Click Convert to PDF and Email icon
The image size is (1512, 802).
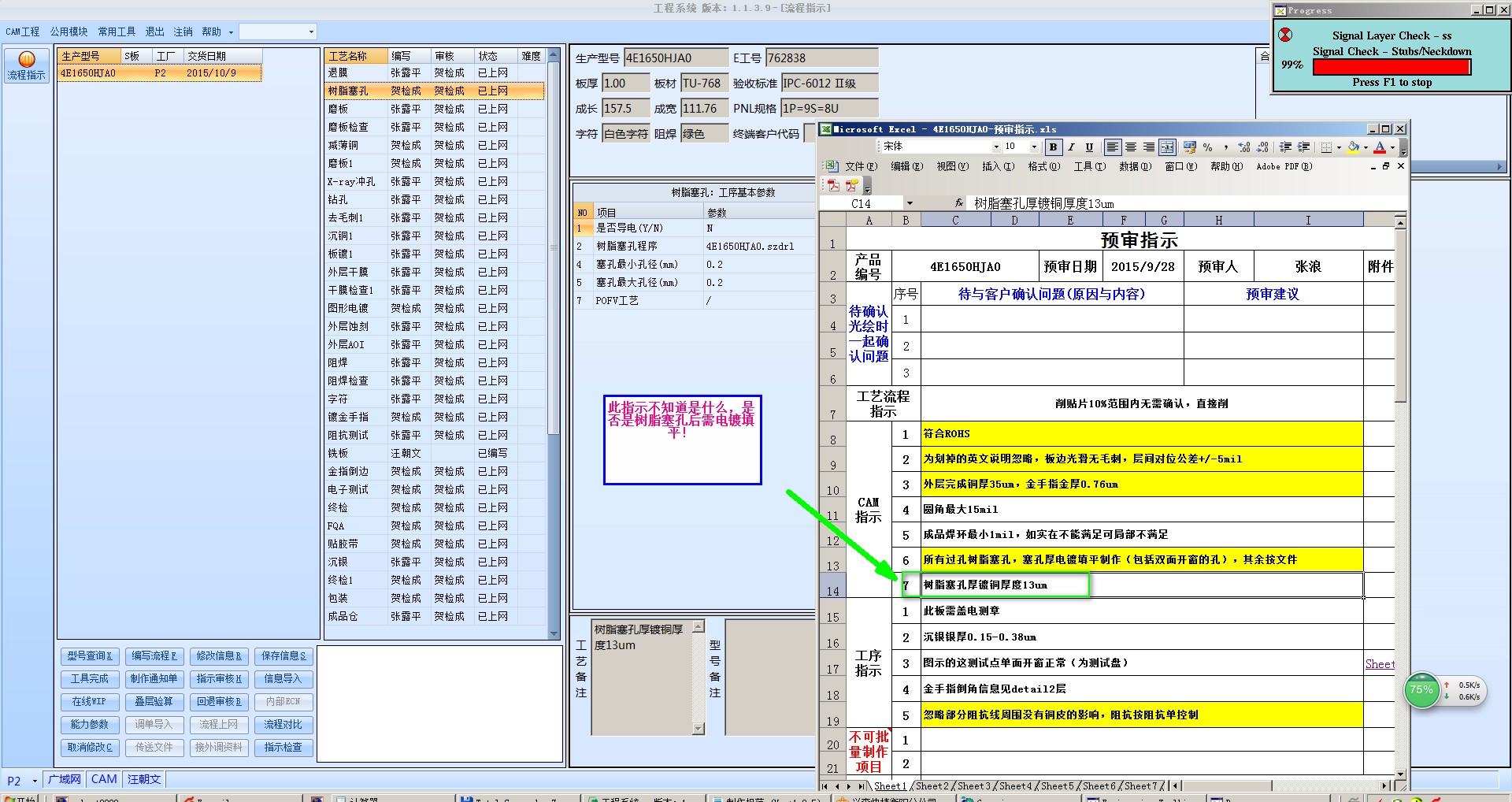coord(851,185)
